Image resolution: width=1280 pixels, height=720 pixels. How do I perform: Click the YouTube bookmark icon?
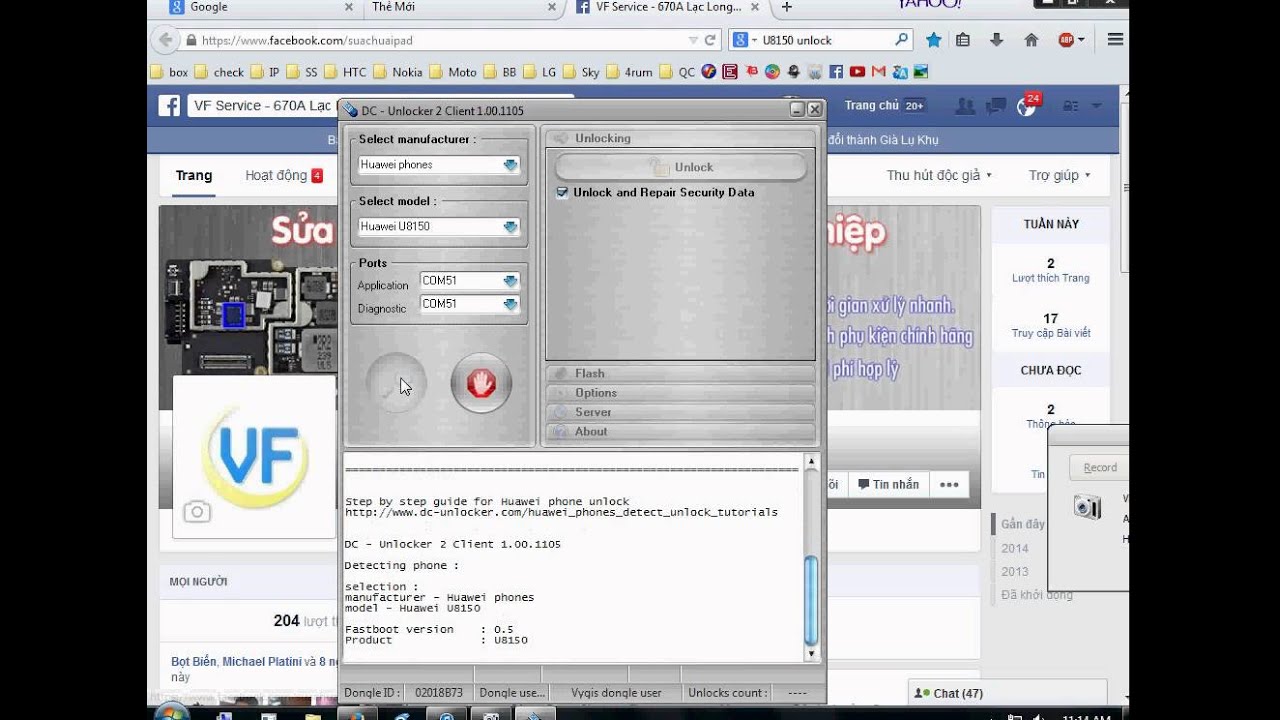(x=857, y=72)
